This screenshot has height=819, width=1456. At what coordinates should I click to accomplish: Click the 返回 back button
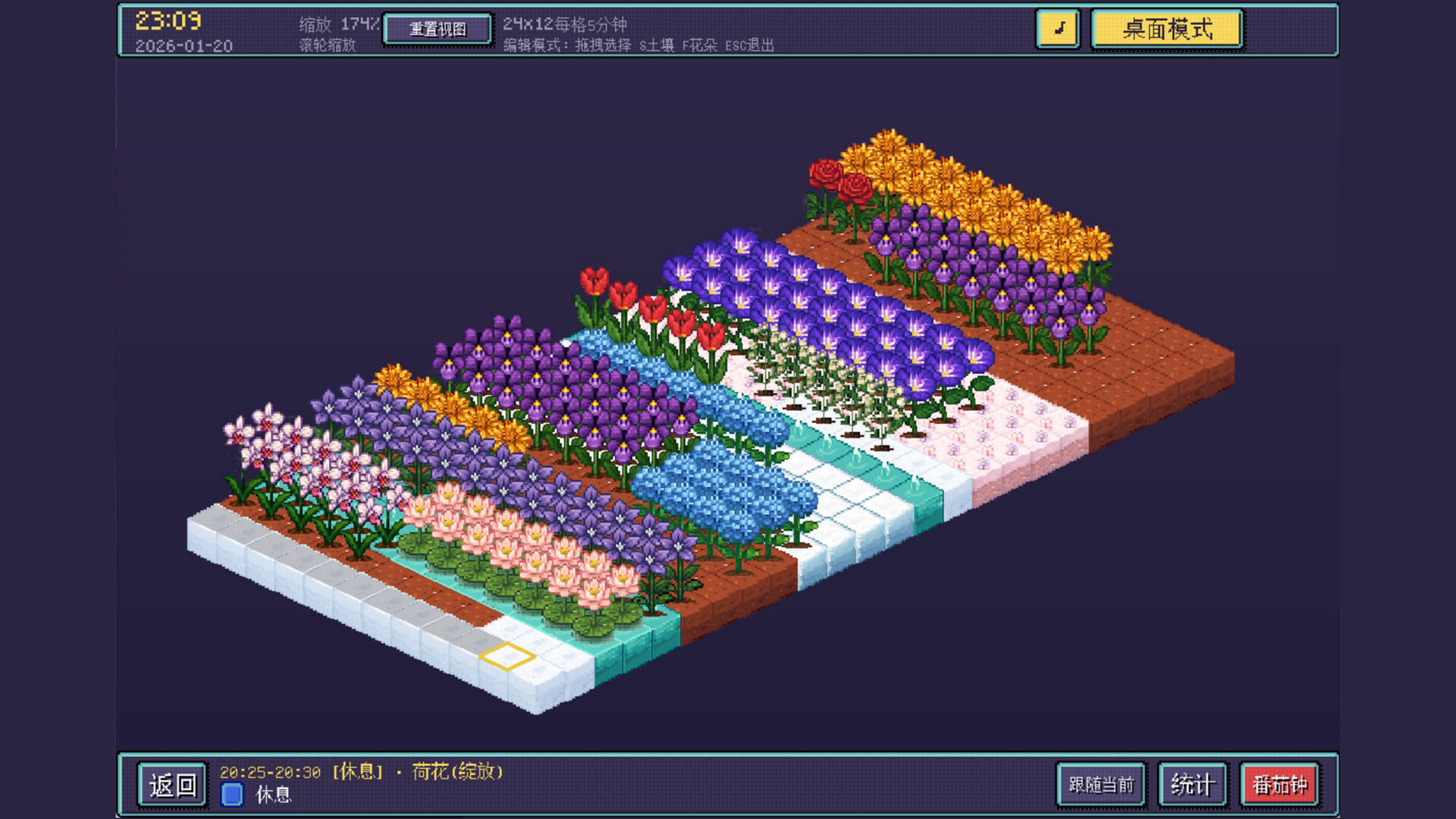click(172, 786)
